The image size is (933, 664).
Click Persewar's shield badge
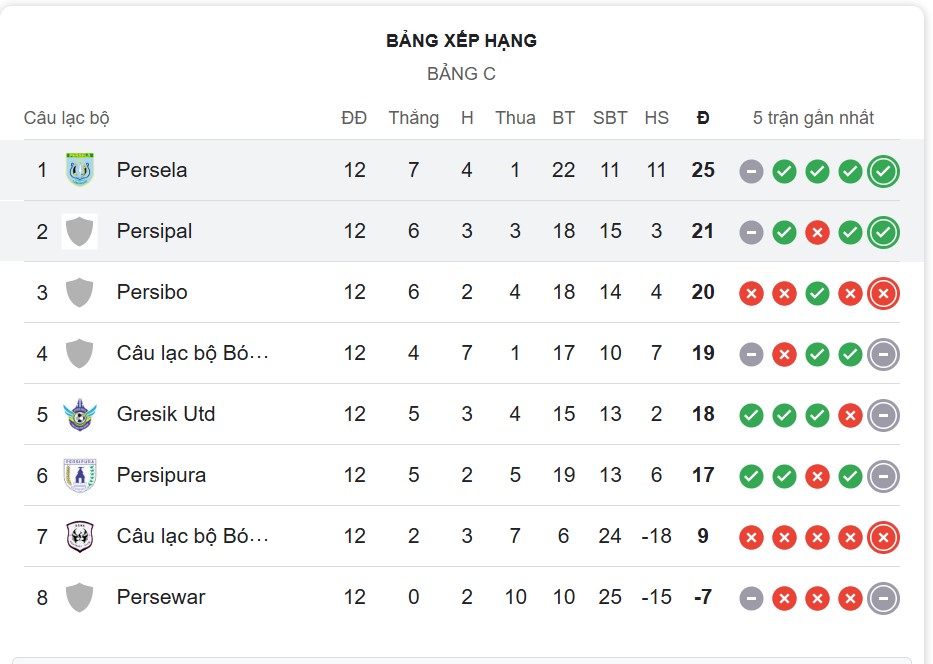[x=79, y=597]
